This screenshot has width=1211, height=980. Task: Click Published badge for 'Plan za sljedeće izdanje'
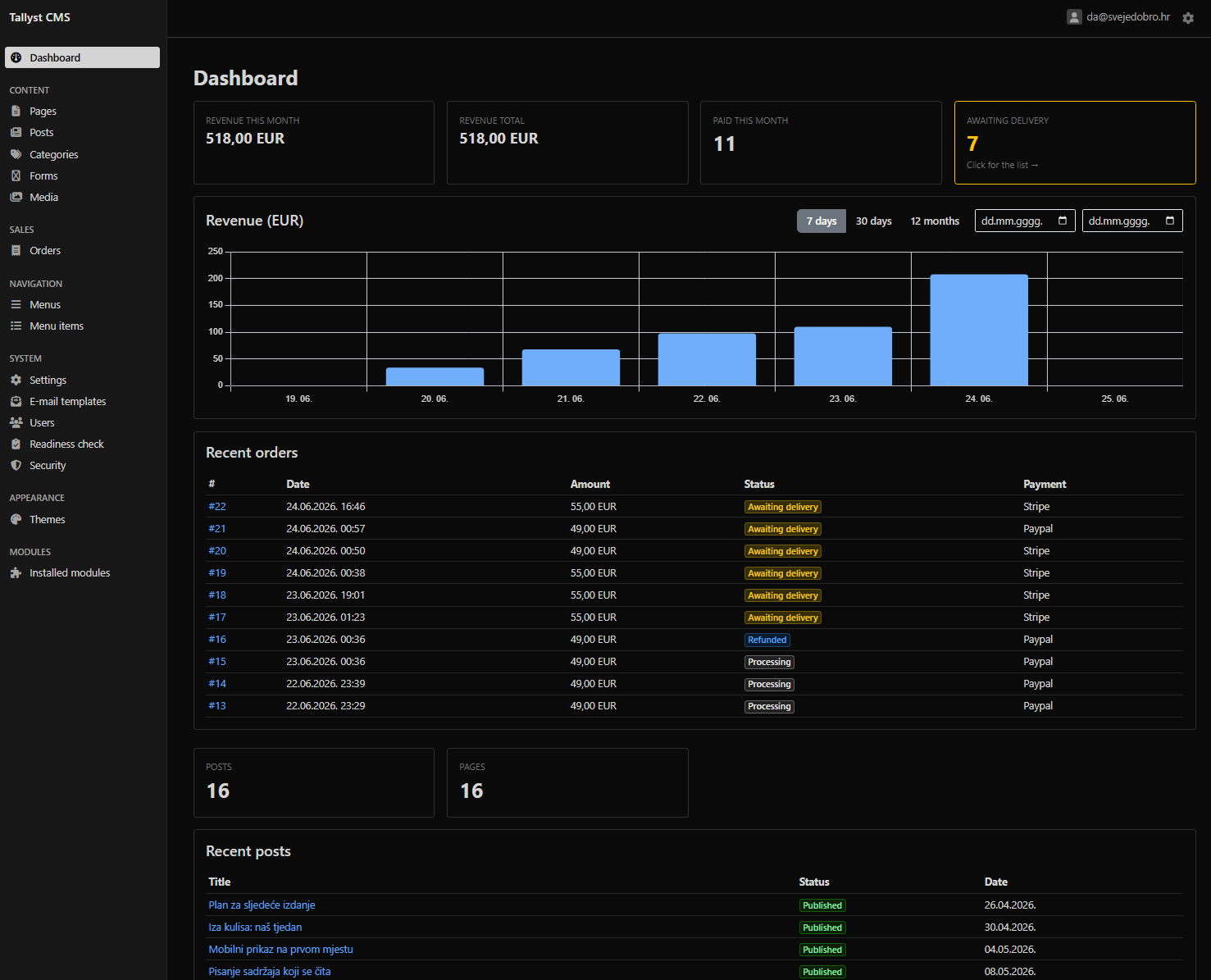[822, 905]
